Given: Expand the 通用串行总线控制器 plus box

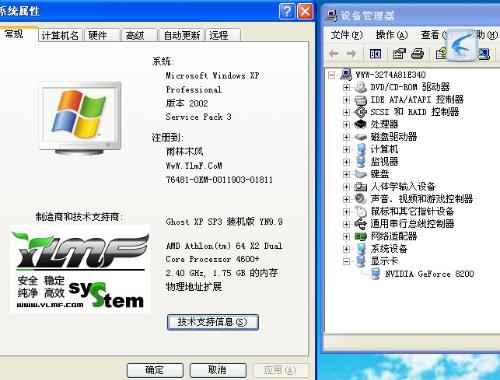Looking at the screenshot, I should (346, 224).
